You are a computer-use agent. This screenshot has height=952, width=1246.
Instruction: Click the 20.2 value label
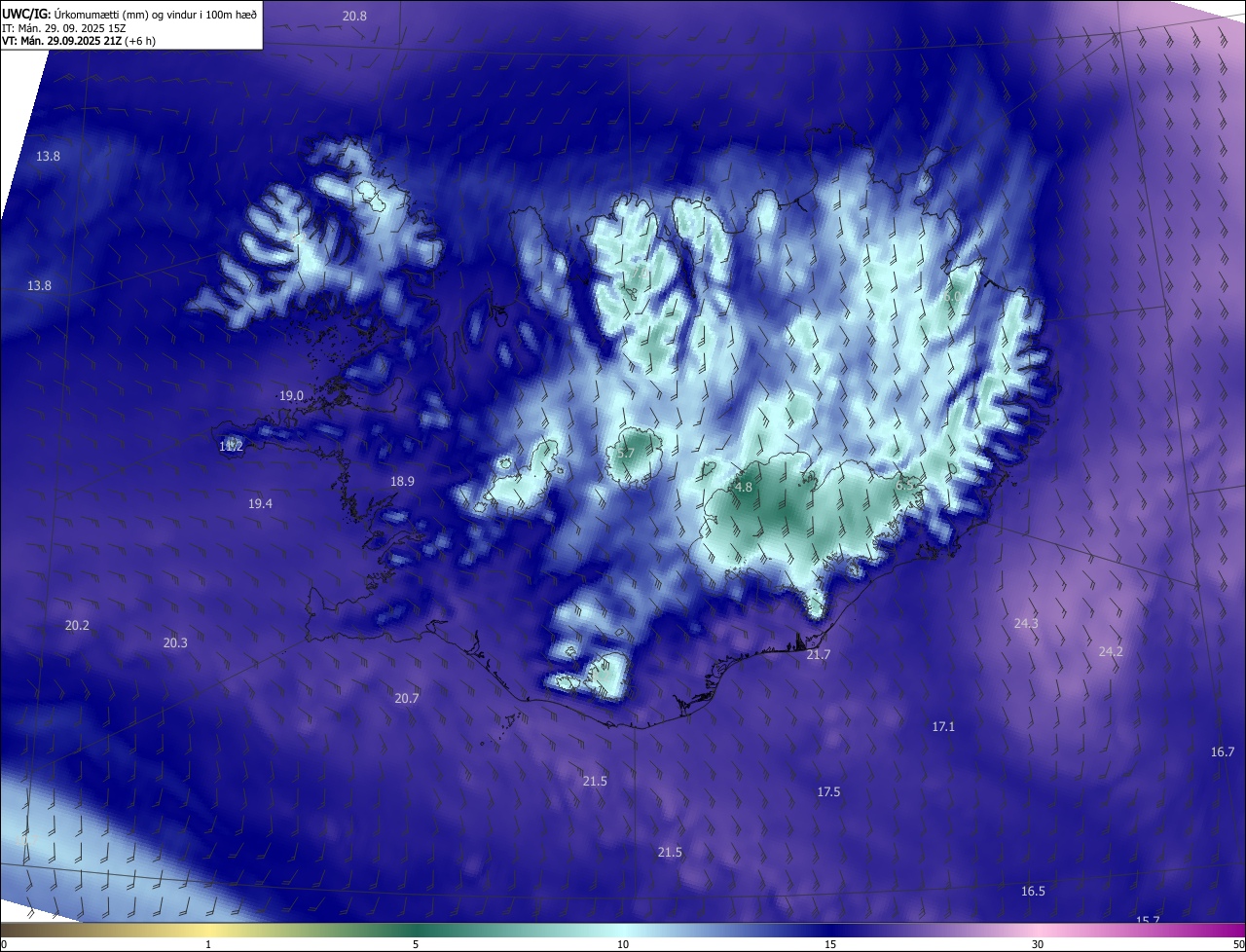pyautogui.click(x=77, y=625)
